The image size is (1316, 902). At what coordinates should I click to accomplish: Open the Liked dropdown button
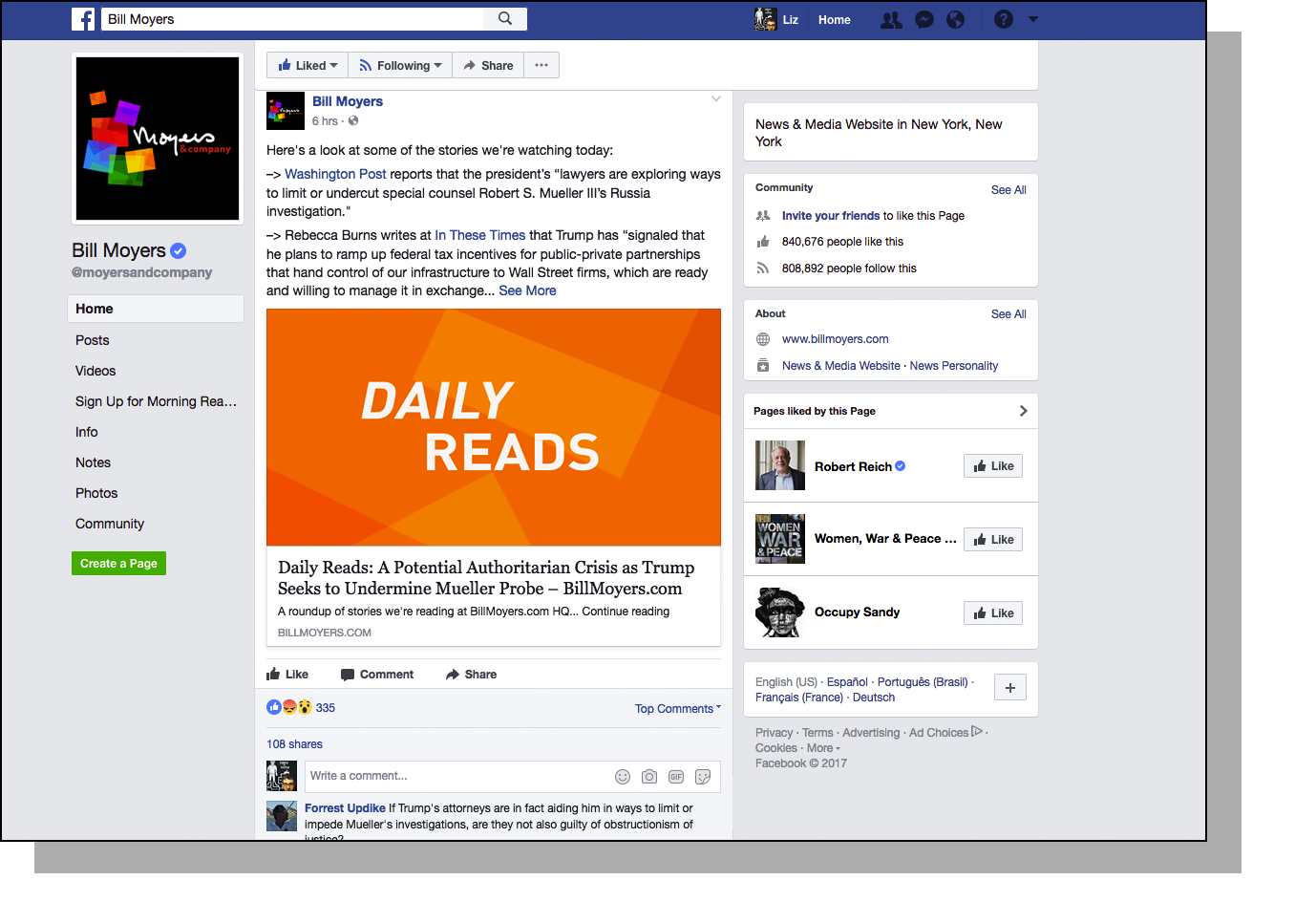click(x=308, y=65)
